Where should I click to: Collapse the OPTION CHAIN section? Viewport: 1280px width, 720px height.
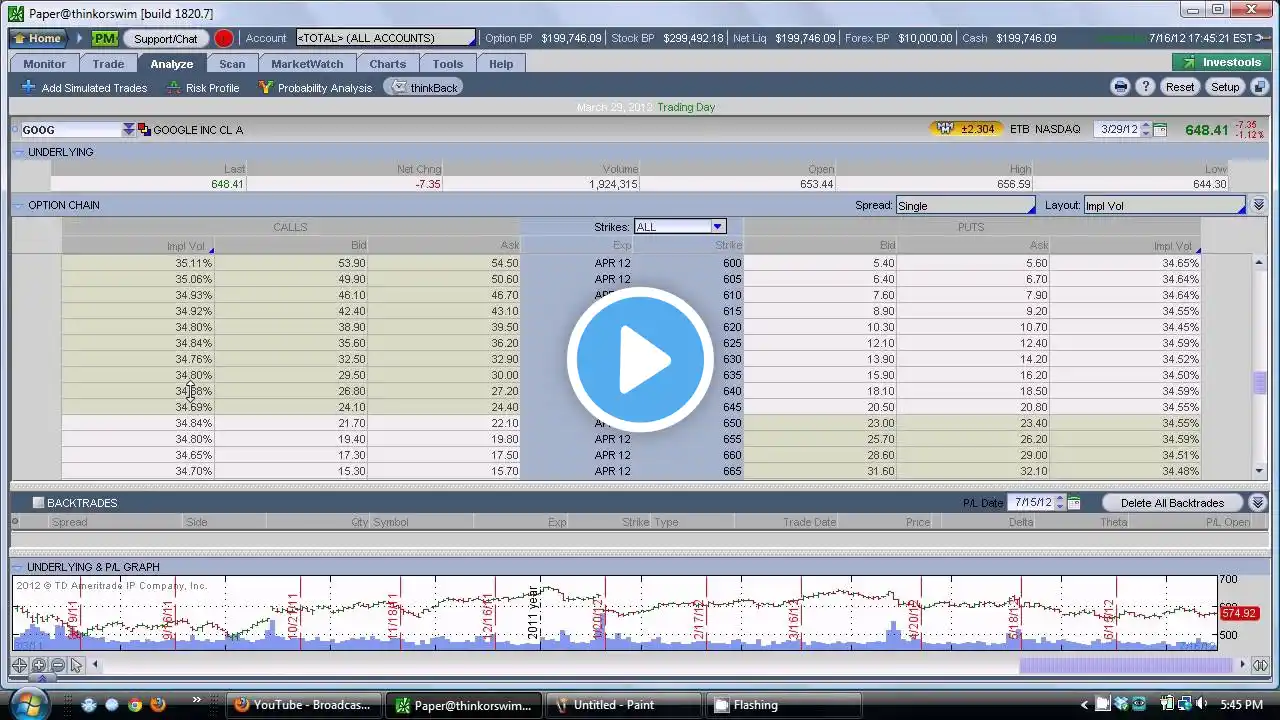click(19, 205)
